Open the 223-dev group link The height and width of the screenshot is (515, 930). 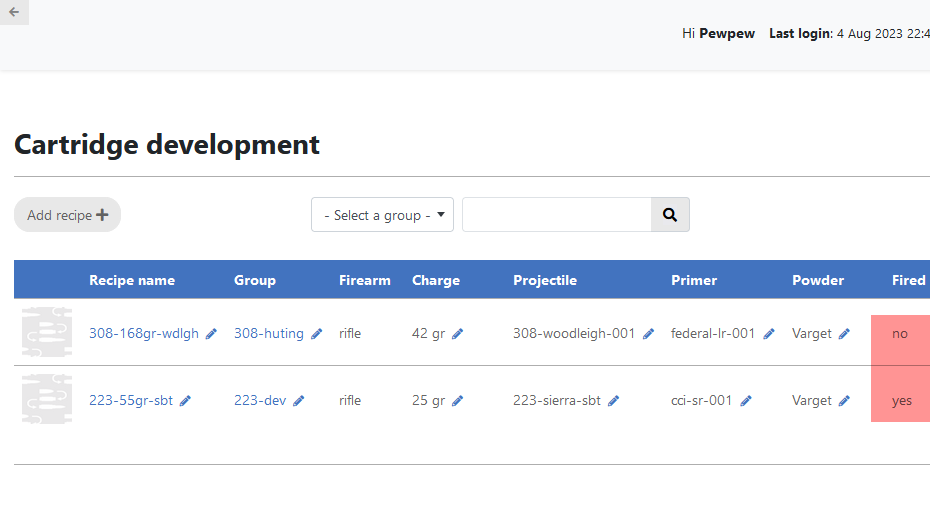(x=260, y=401)
